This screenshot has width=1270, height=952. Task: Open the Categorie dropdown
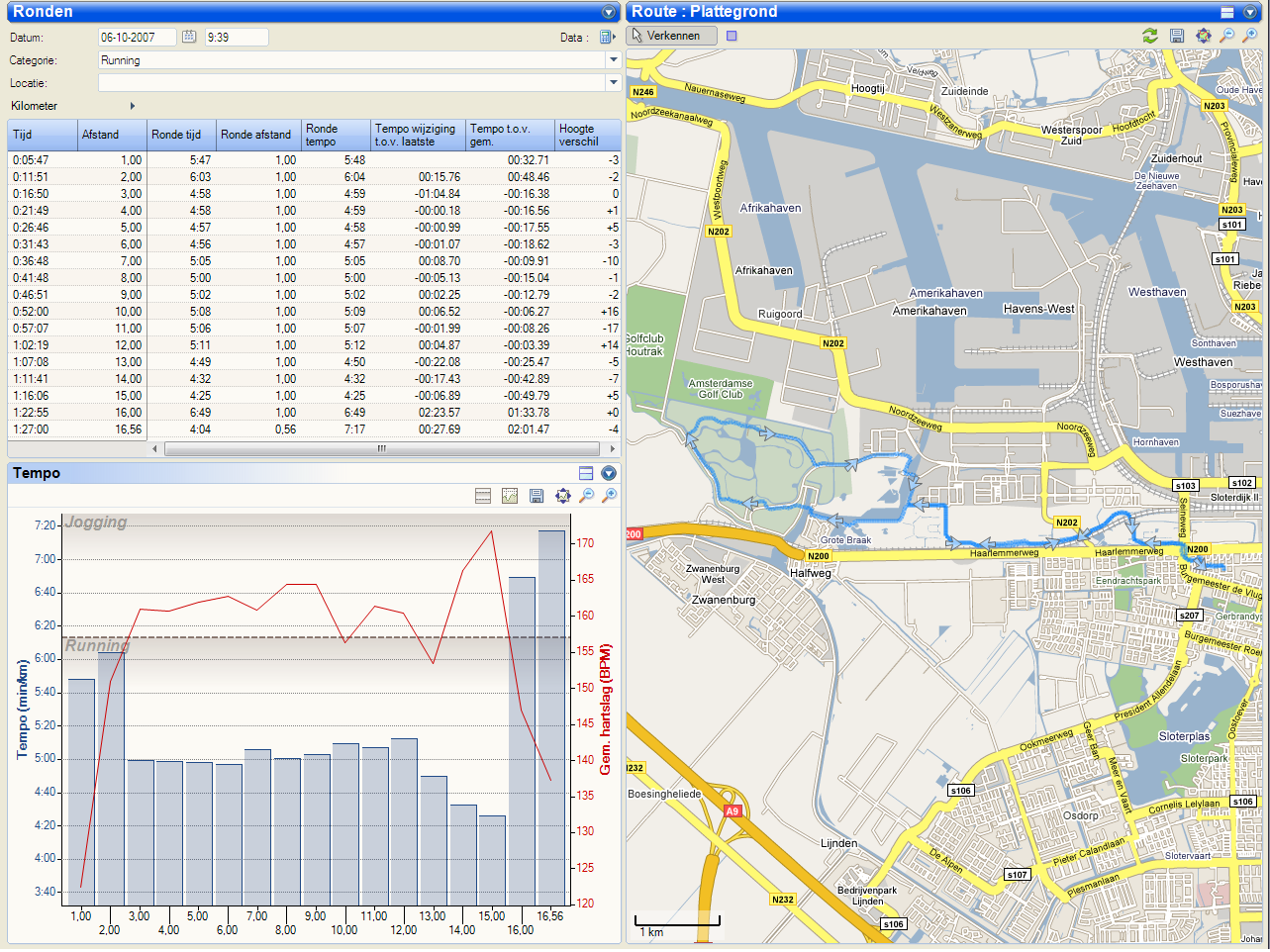613,60
